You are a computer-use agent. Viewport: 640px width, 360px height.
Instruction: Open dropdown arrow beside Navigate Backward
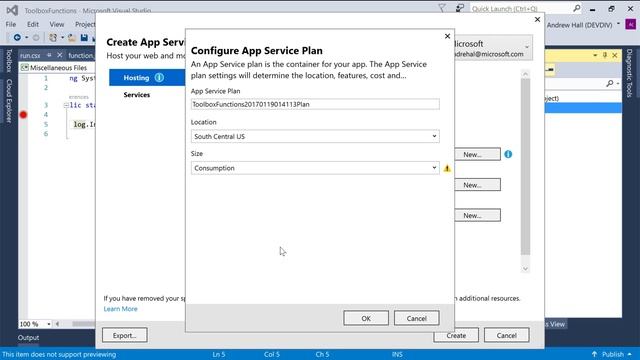(x=27, y=38)
